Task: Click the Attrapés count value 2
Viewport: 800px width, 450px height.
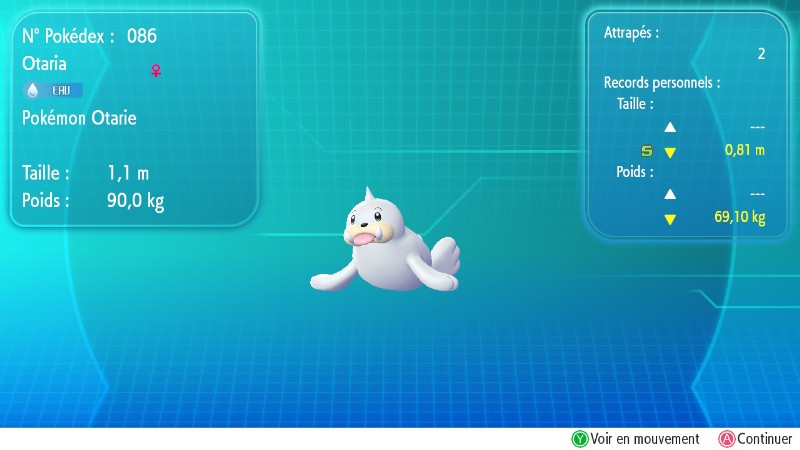Action: pyautogui.click(x=760, y=54)
